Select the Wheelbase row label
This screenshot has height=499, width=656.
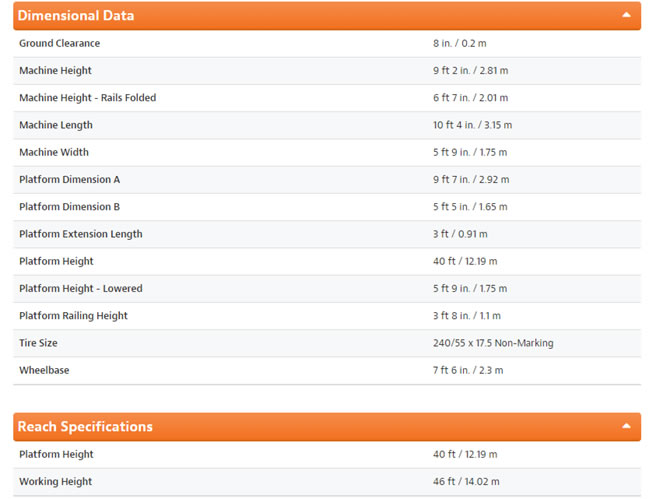coord(44,370)
